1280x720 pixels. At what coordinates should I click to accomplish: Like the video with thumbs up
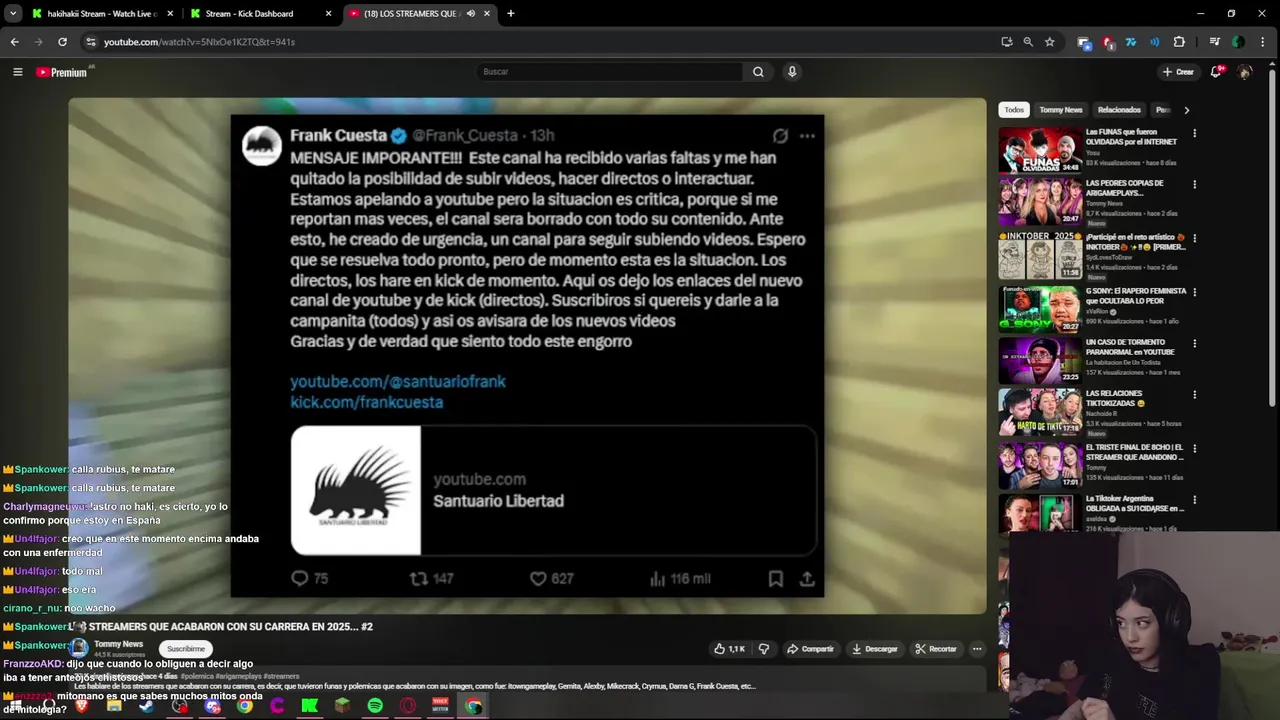(x=729, y=649)
